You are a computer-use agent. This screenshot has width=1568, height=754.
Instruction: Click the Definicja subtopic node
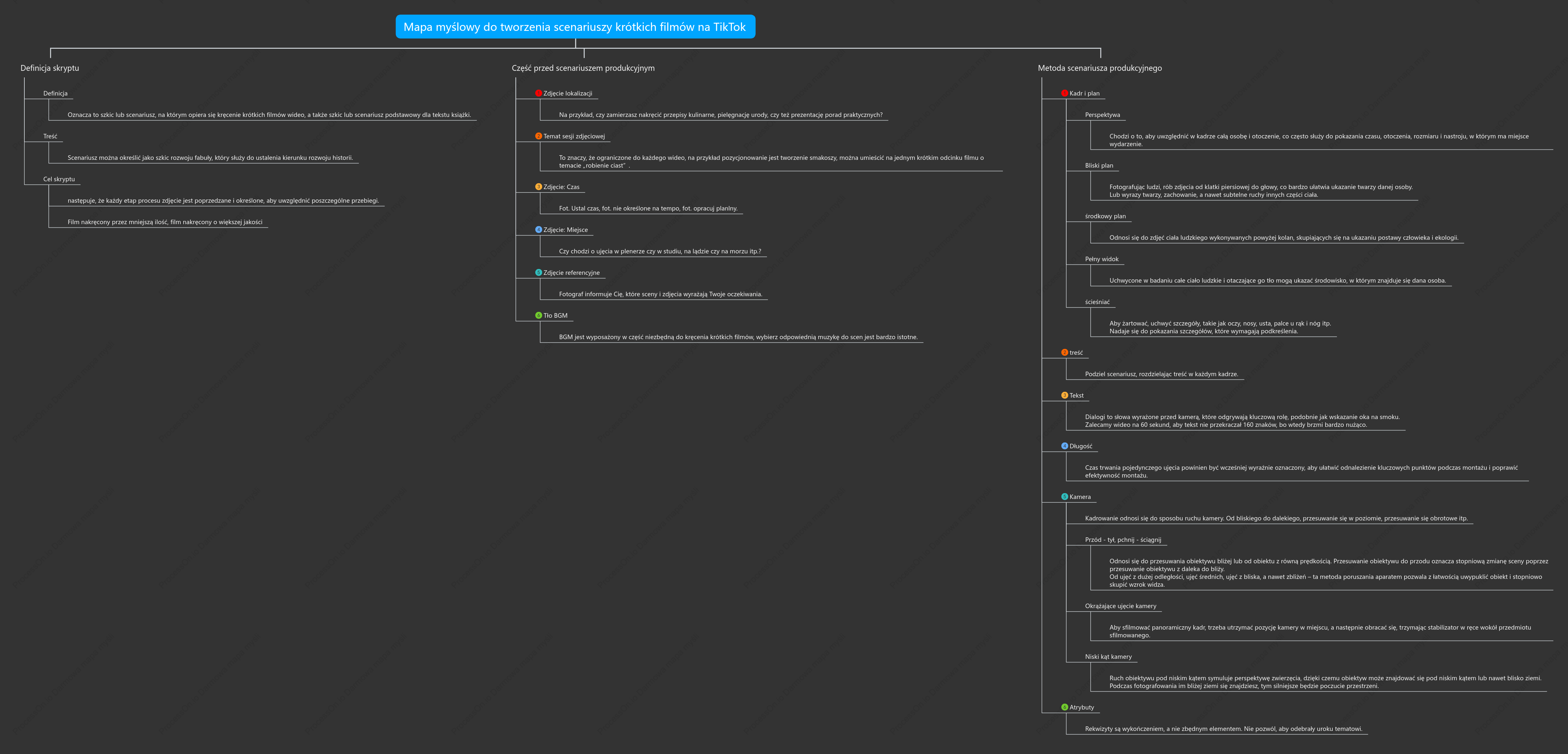(55, 93)
